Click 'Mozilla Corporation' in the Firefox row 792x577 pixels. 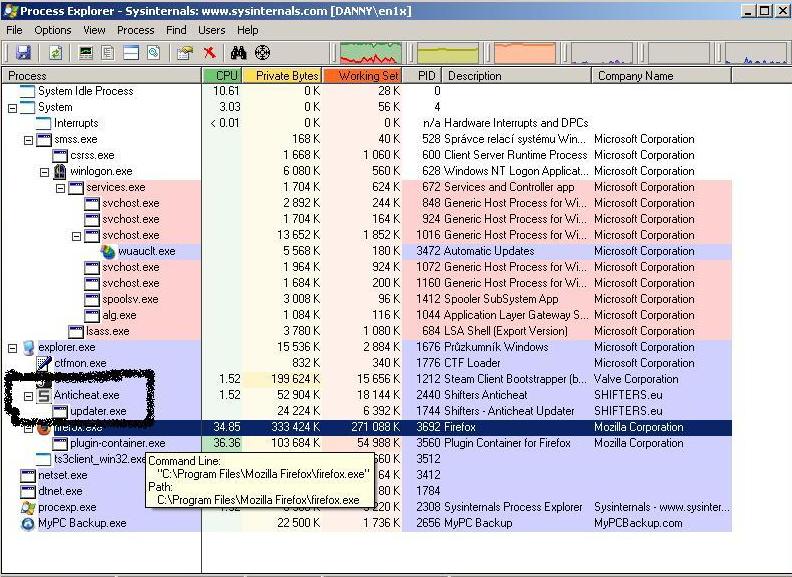click(x=638, y=427)
